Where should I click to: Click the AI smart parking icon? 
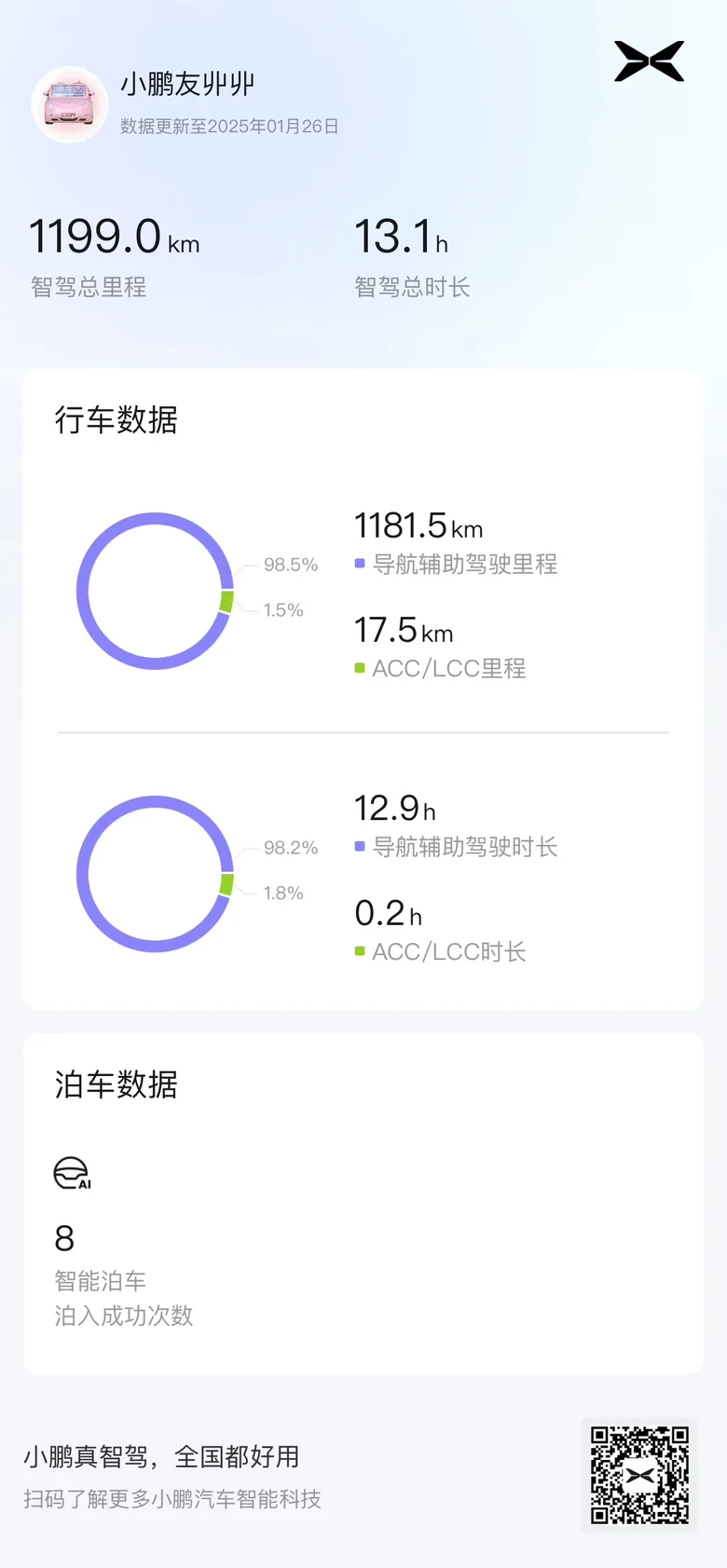[x=72, y=1173]
